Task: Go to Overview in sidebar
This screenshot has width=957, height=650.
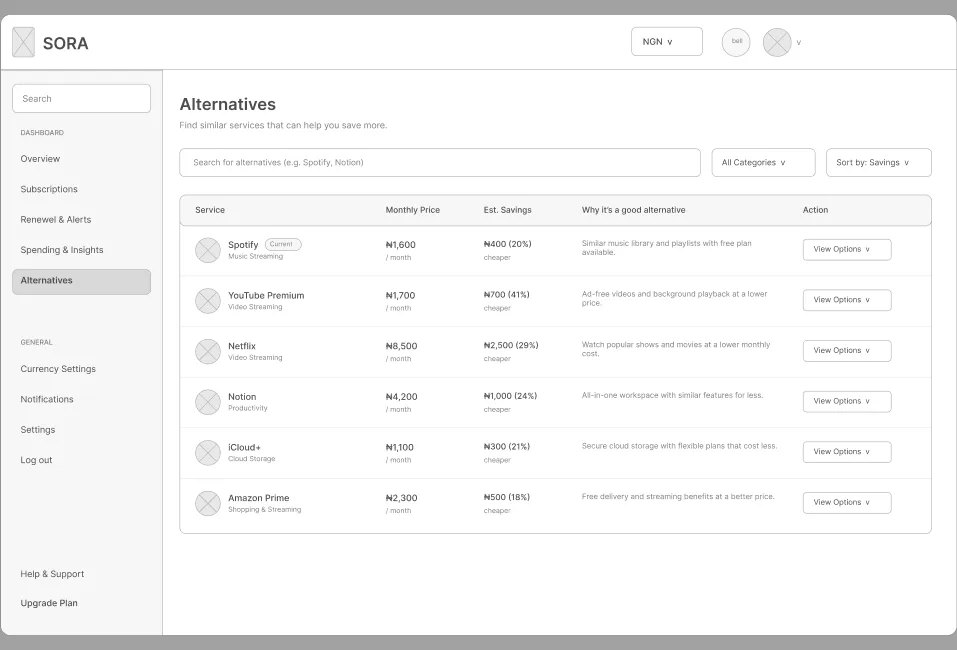Action: [40, 159]
